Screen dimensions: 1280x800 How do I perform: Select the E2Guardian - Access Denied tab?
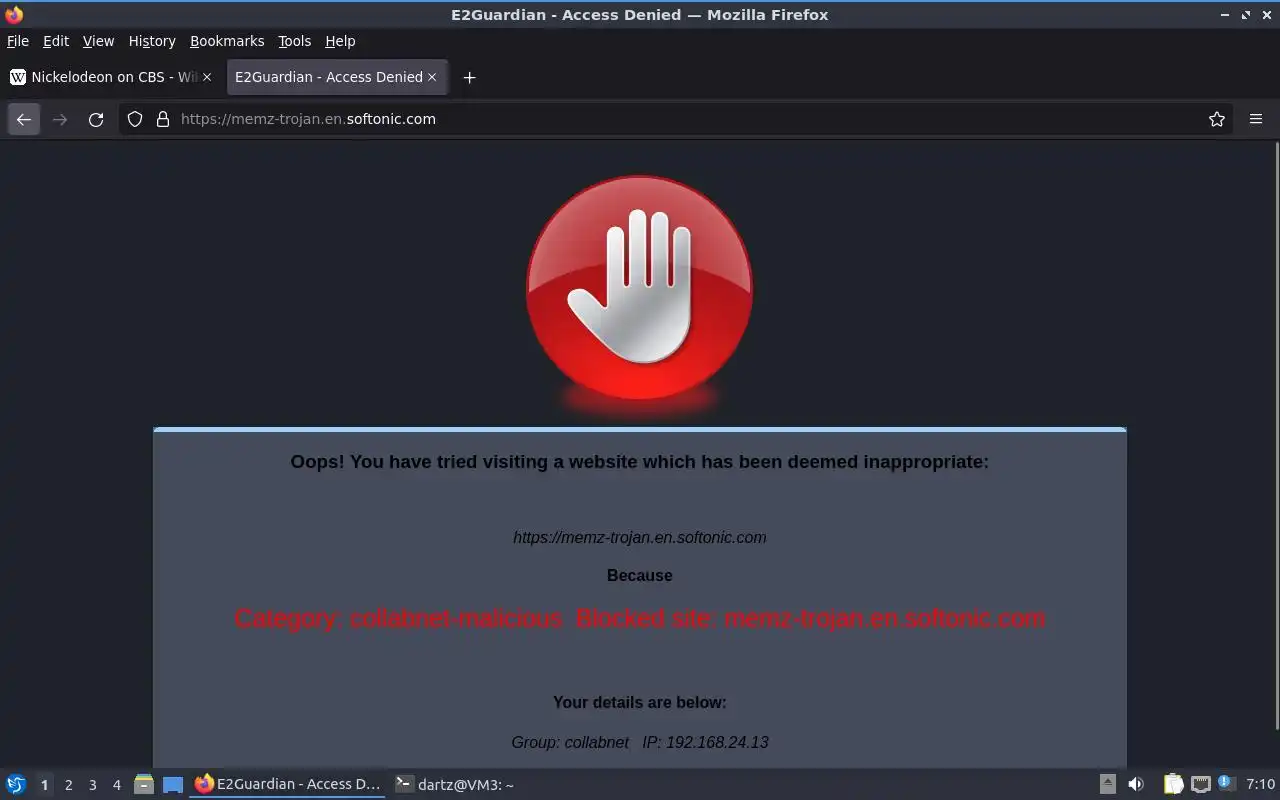[337, 77]
